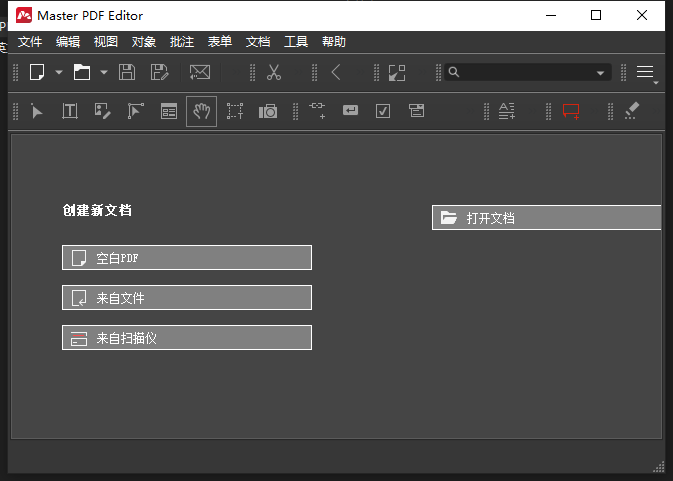Screen dimensions: 673x481
Task: Open the 工具 menu
Action: (296, 42)
